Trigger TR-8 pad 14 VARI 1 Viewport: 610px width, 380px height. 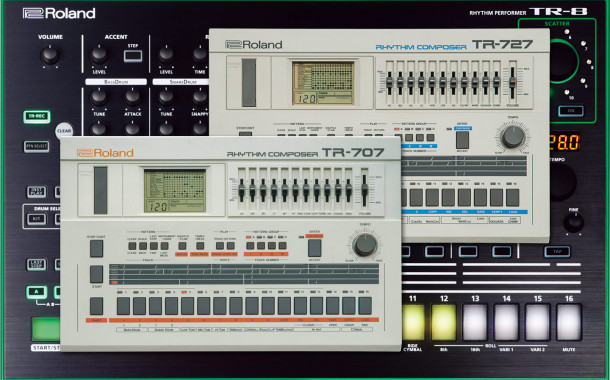click(x=506, y=322)
